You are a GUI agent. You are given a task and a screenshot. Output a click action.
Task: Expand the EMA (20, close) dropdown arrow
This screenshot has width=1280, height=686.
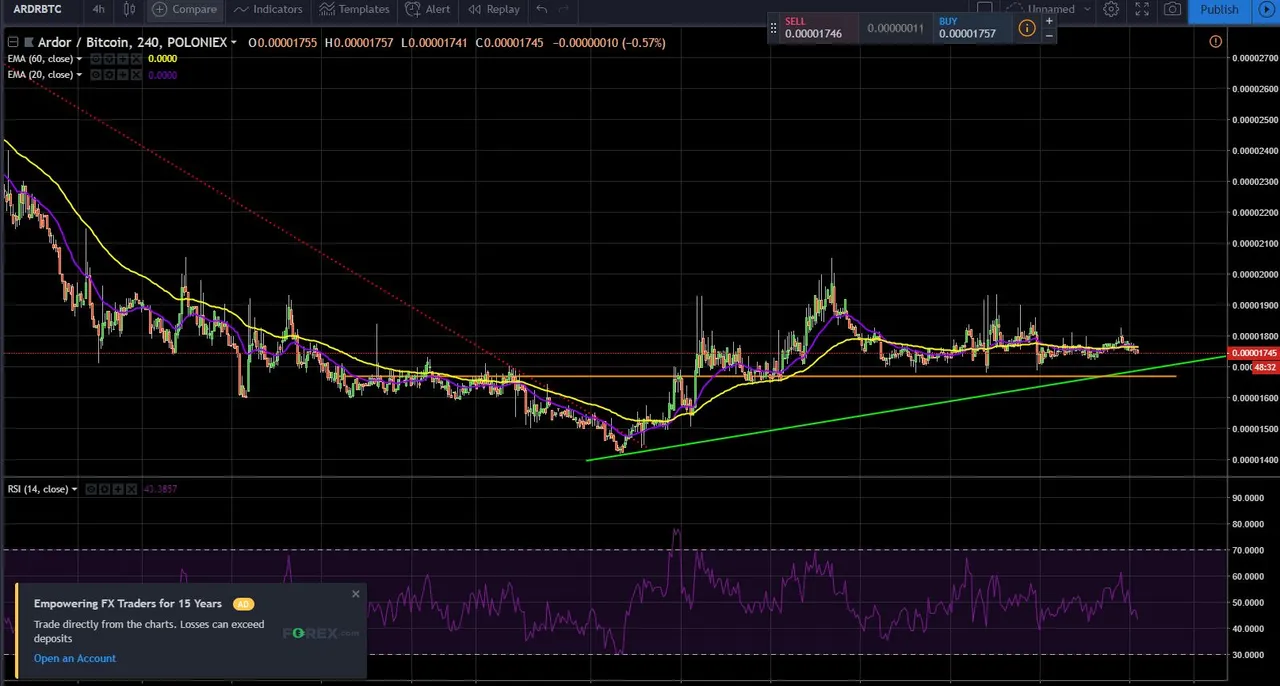tap(77, 75)
